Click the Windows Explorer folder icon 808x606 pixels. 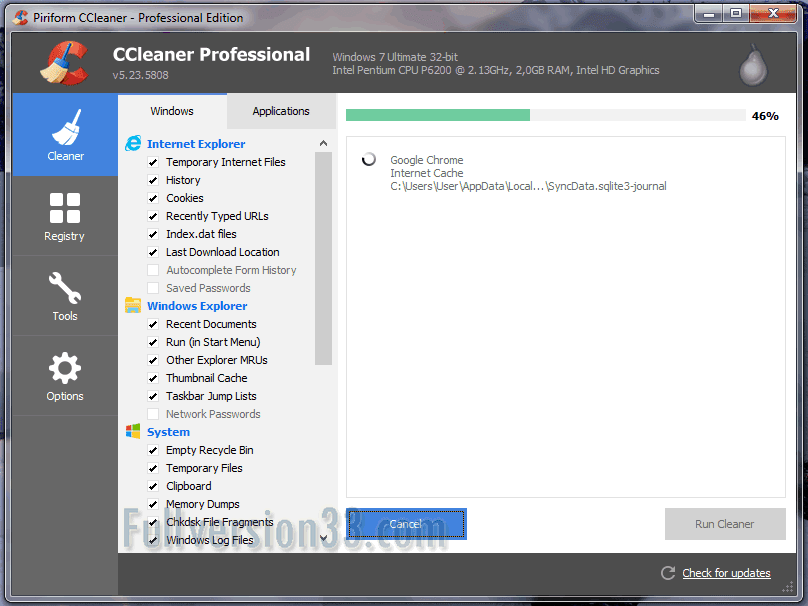coord(133,305)
